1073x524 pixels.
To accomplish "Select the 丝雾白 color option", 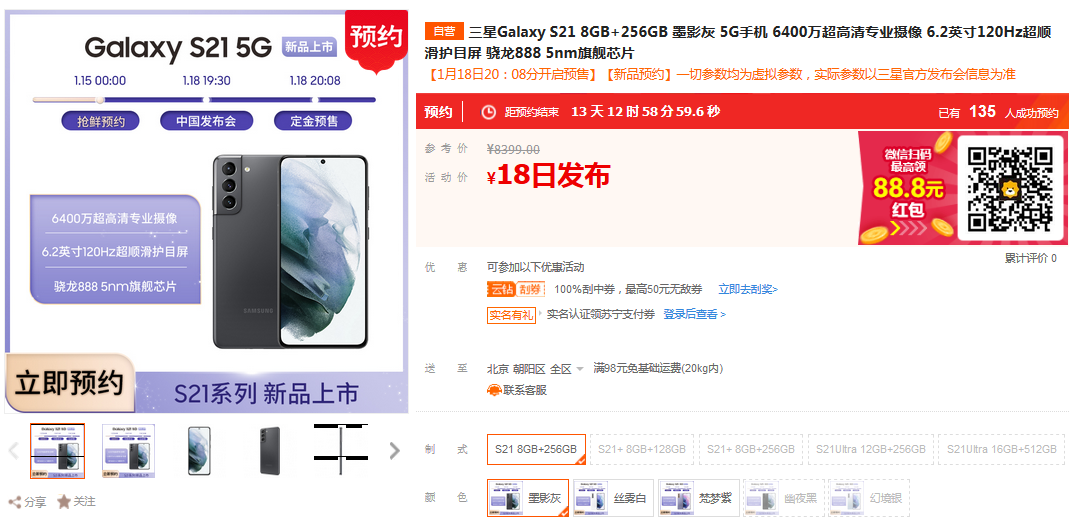I will click(613, 498).
